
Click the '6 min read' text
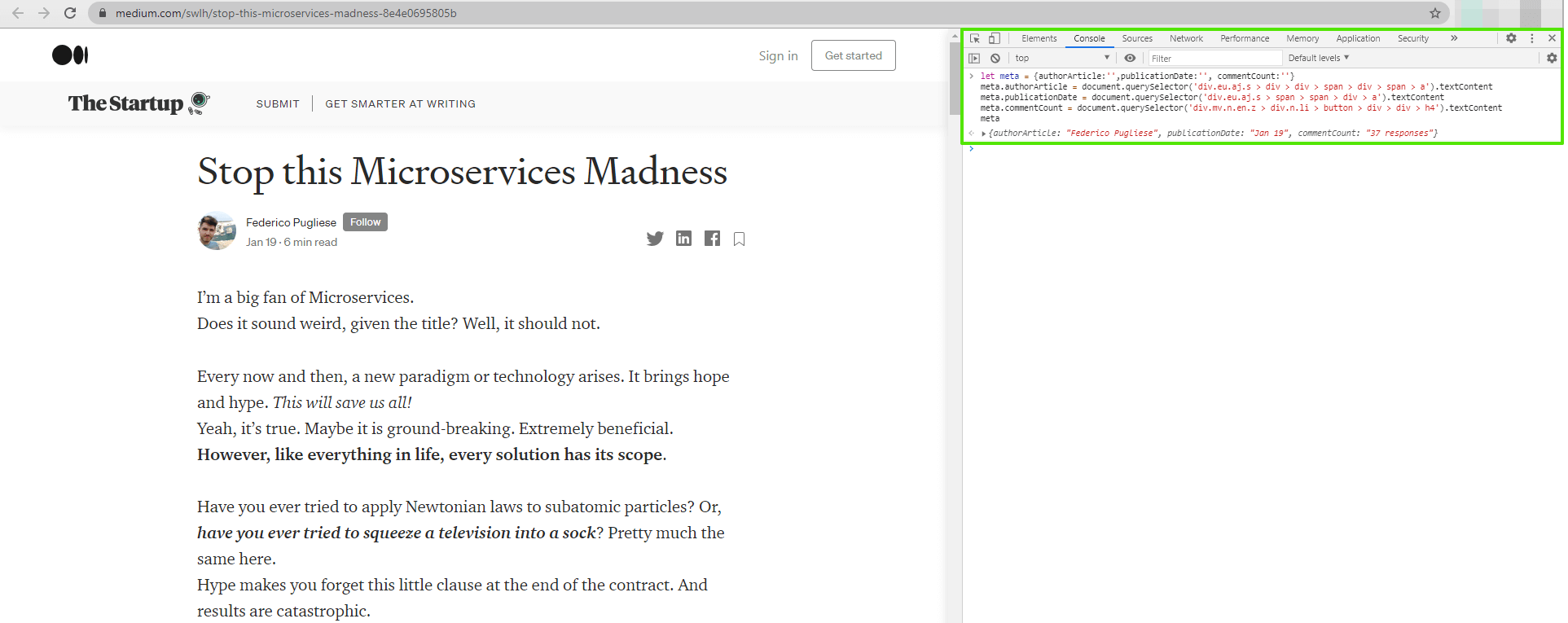(310, 242)
